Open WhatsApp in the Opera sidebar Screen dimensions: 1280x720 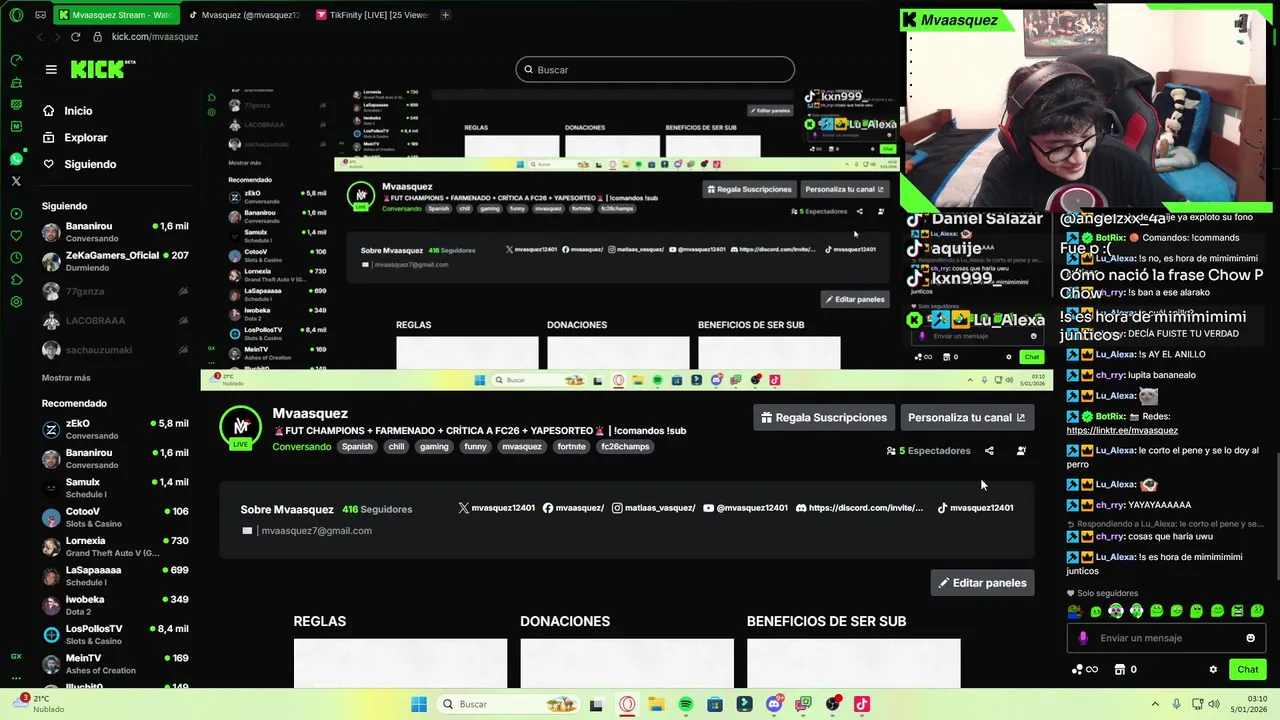(x=16, y=159)
